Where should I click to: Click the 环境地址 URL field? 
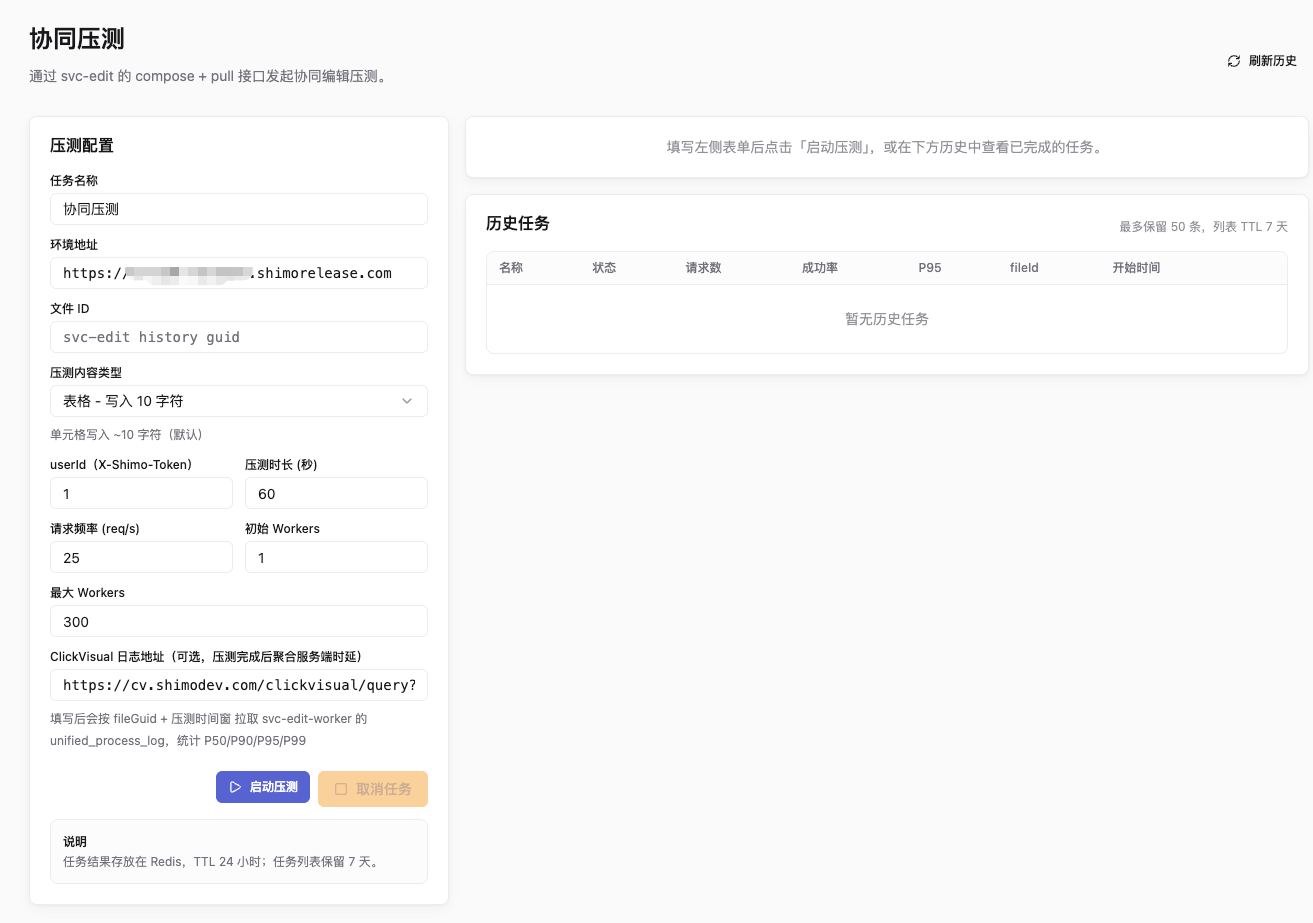click(x=239, y=273)
